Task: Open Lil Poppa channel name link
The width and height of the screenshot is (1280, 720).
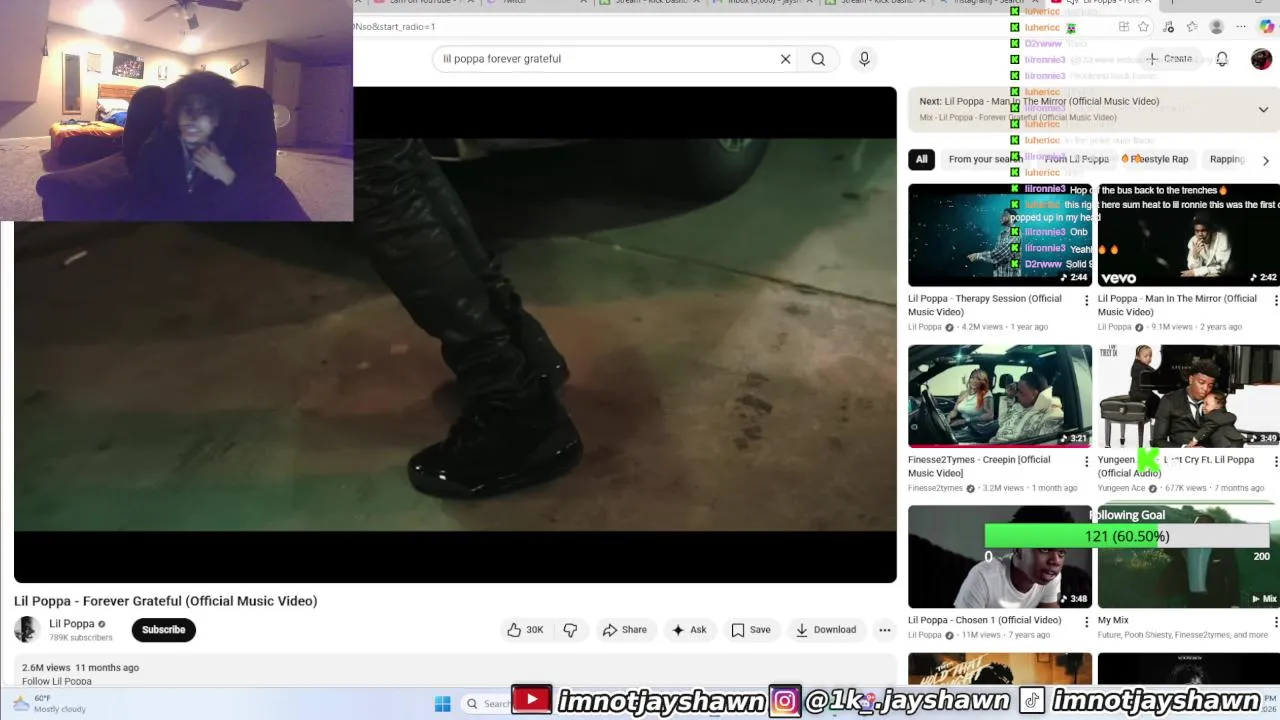Action: [x=72, y=624]
